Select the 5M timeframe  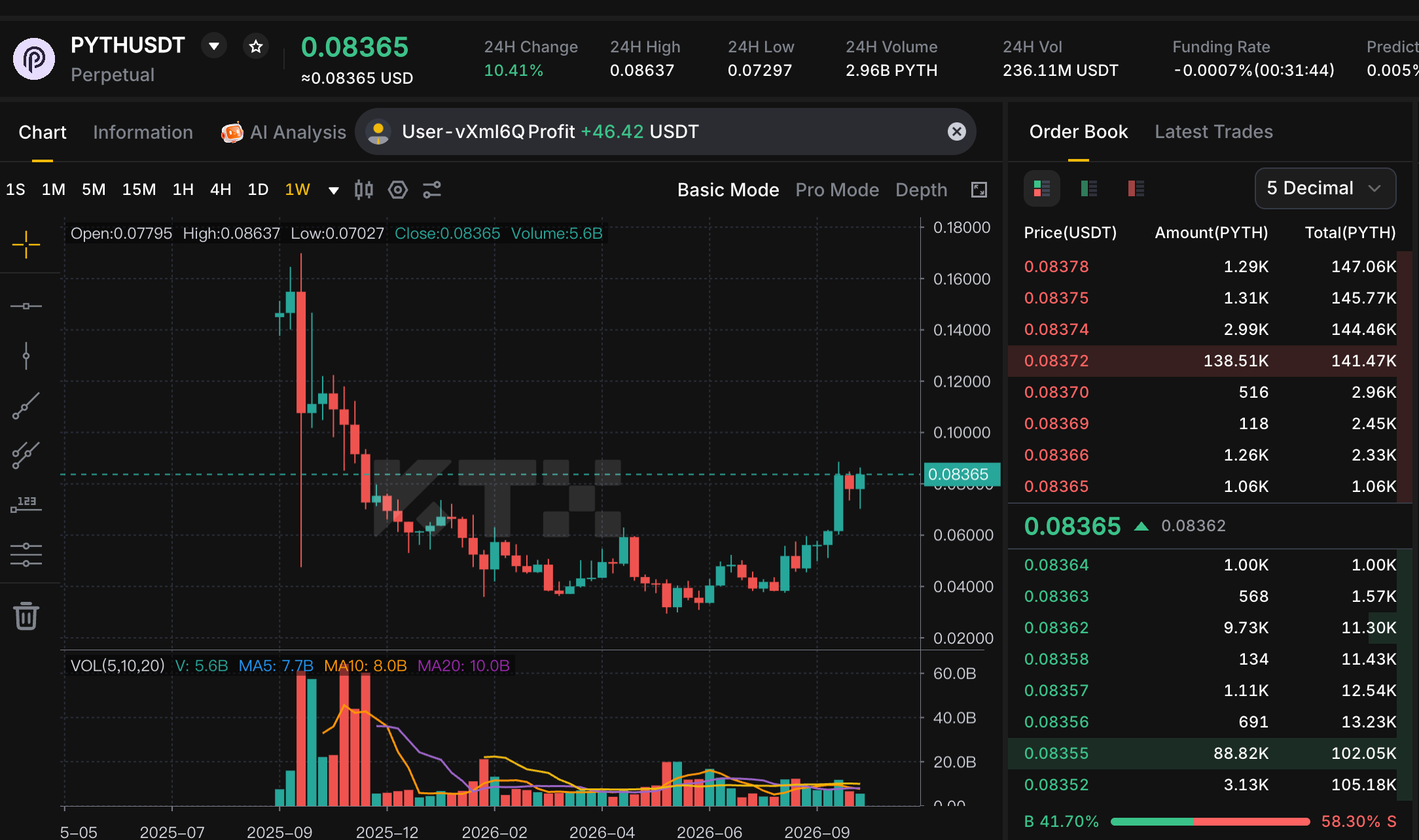coord(94,190)
